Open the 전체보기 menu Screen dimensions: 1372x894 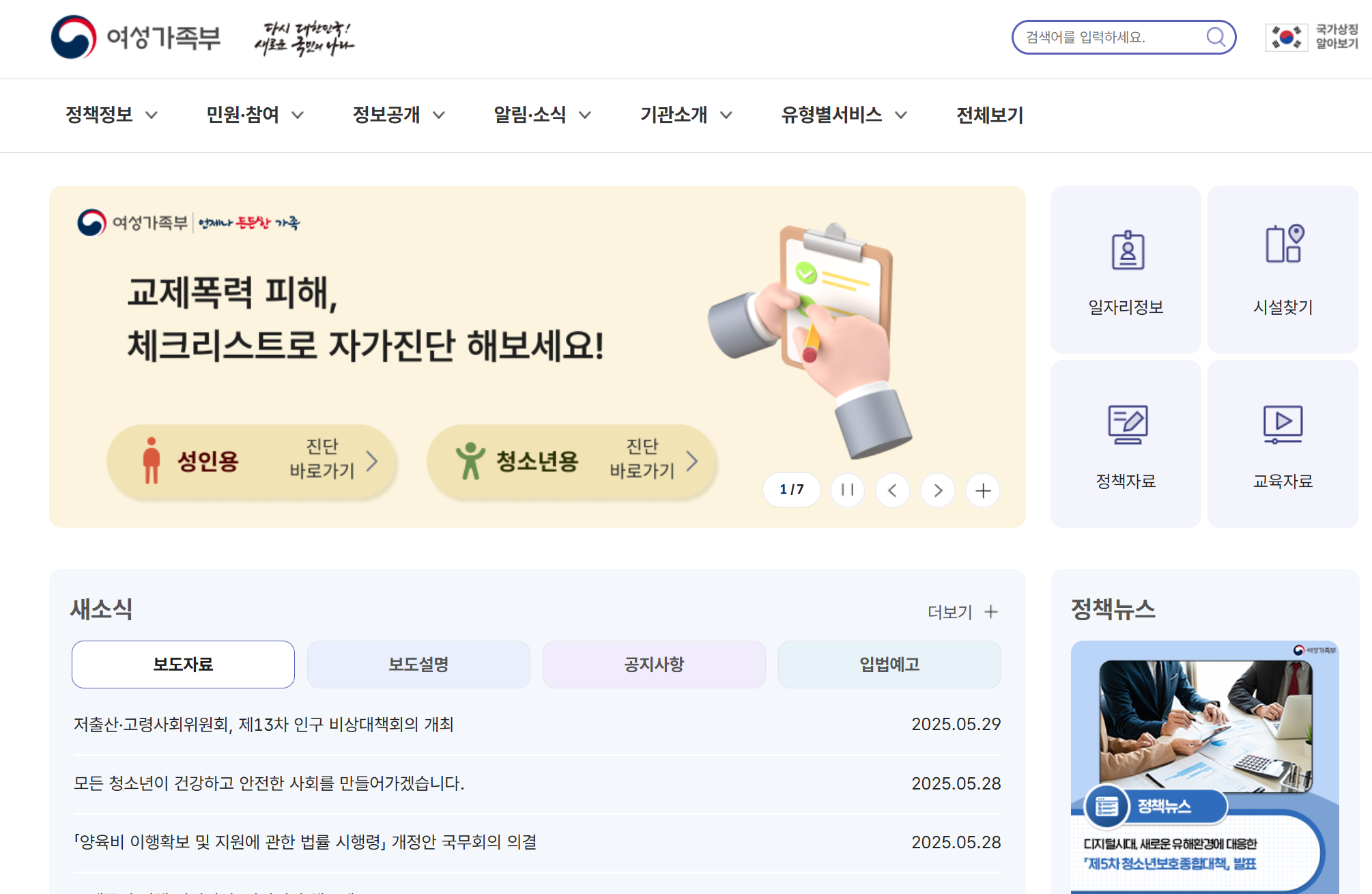point(990,115)
